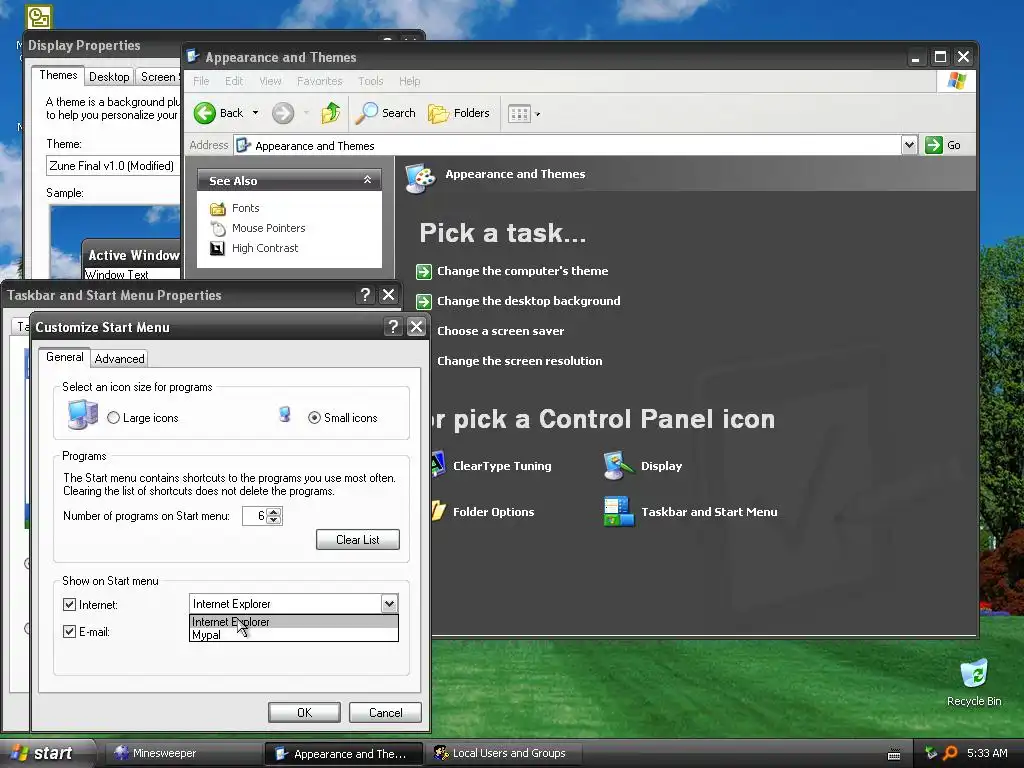Select the General tab in Customize Start Menu
Viewport: 1024px width, 768px height.
[65, 357]
